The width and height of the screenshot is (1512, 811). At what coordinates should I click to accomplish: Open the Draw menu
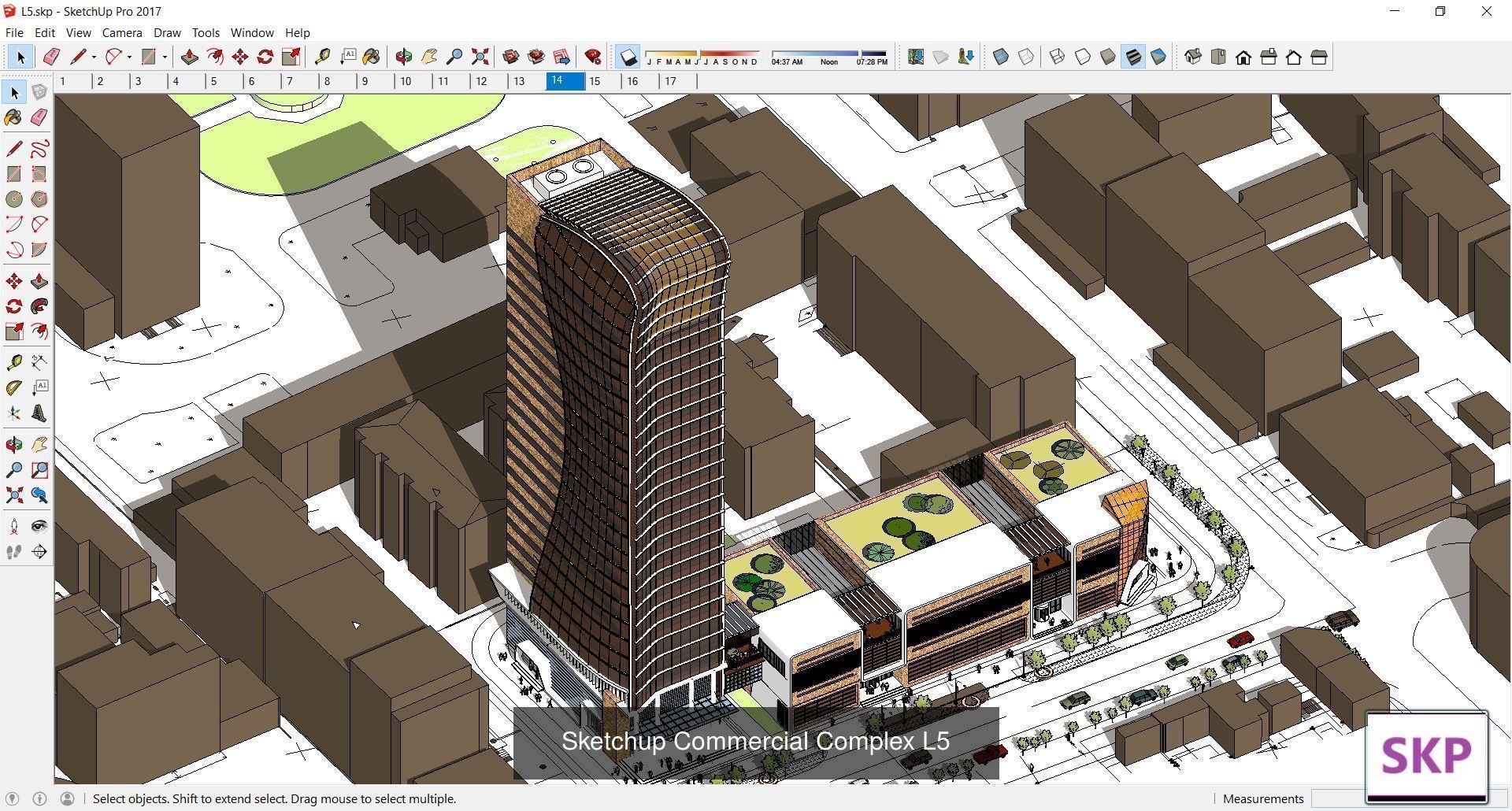click(167, 32)
